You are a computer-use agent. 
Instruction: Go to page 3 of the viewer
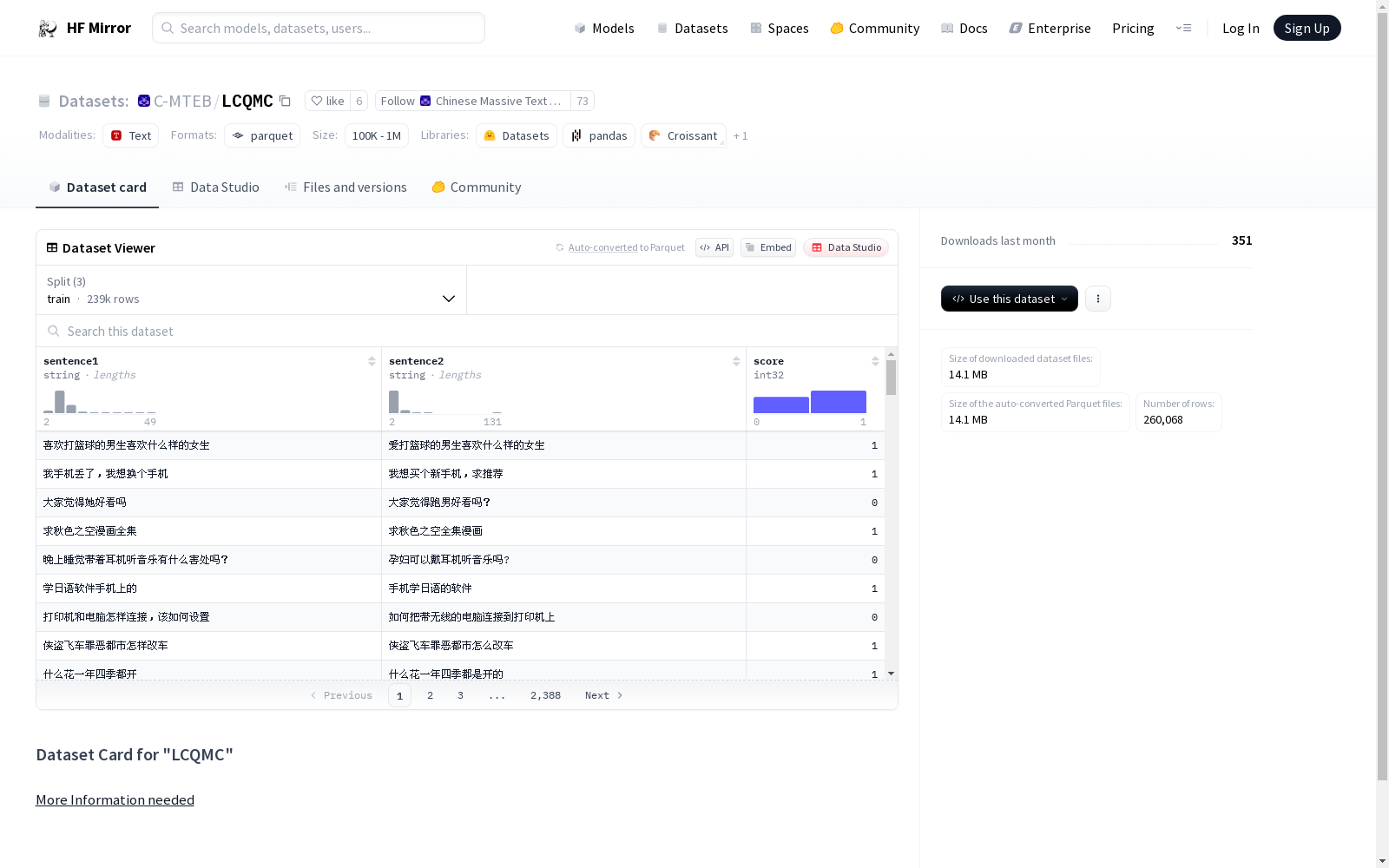click(460, 695)
